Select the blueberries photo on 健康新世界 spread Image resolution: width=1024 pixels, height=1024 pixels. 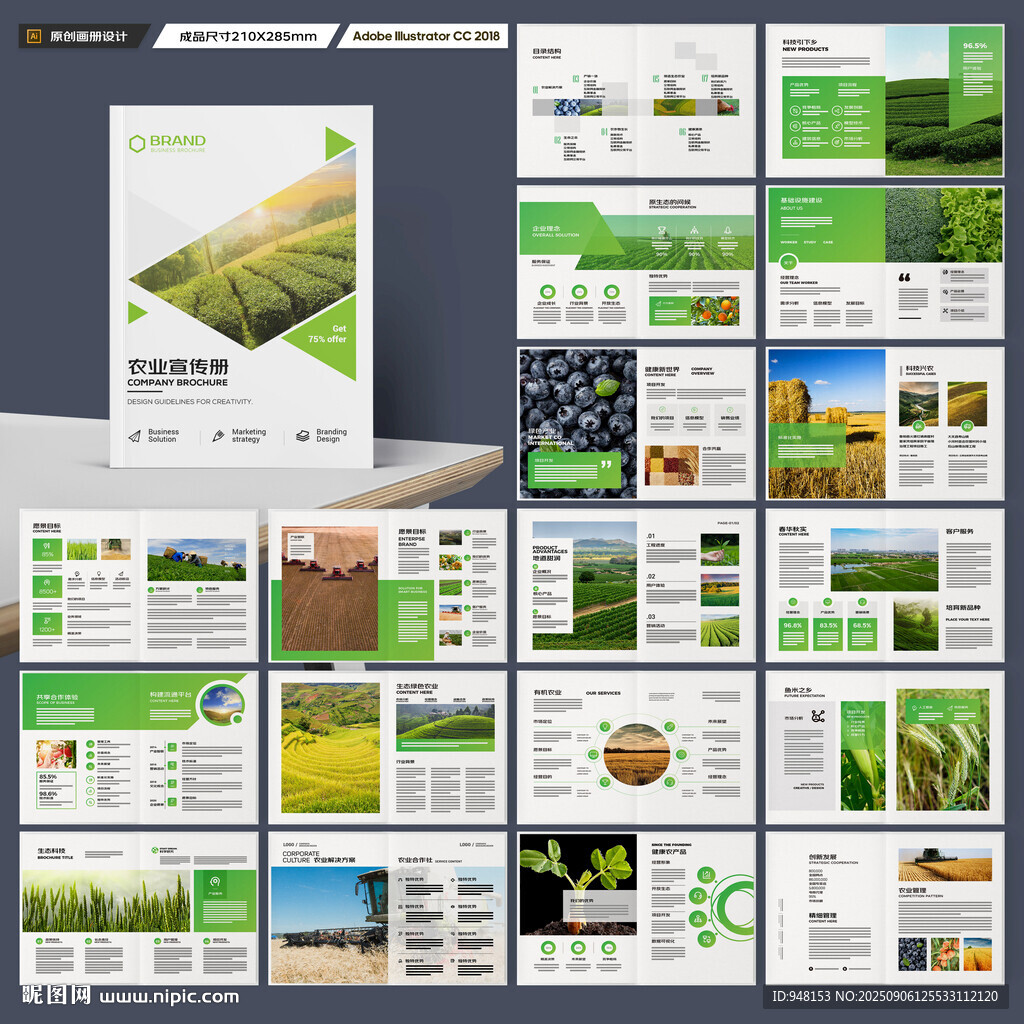[577, 423]
